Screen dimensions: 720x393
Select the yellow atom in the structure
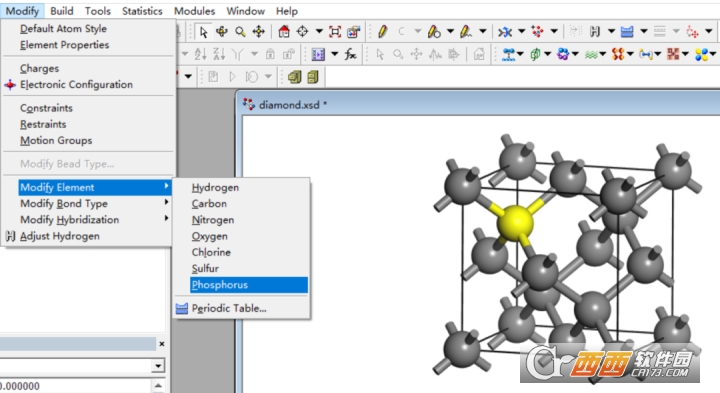click(x=515, y=223)
